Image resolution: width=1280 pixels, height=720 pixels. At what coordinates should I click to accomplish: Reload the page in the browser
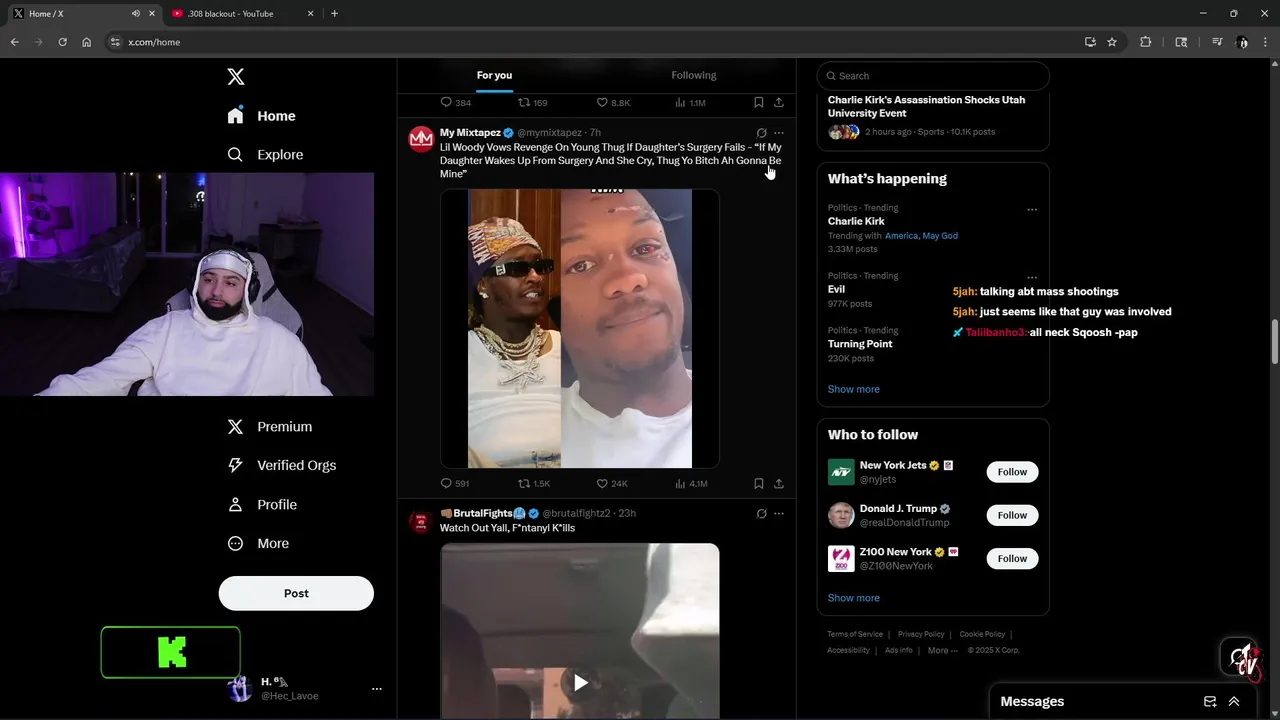click(62, 42)
